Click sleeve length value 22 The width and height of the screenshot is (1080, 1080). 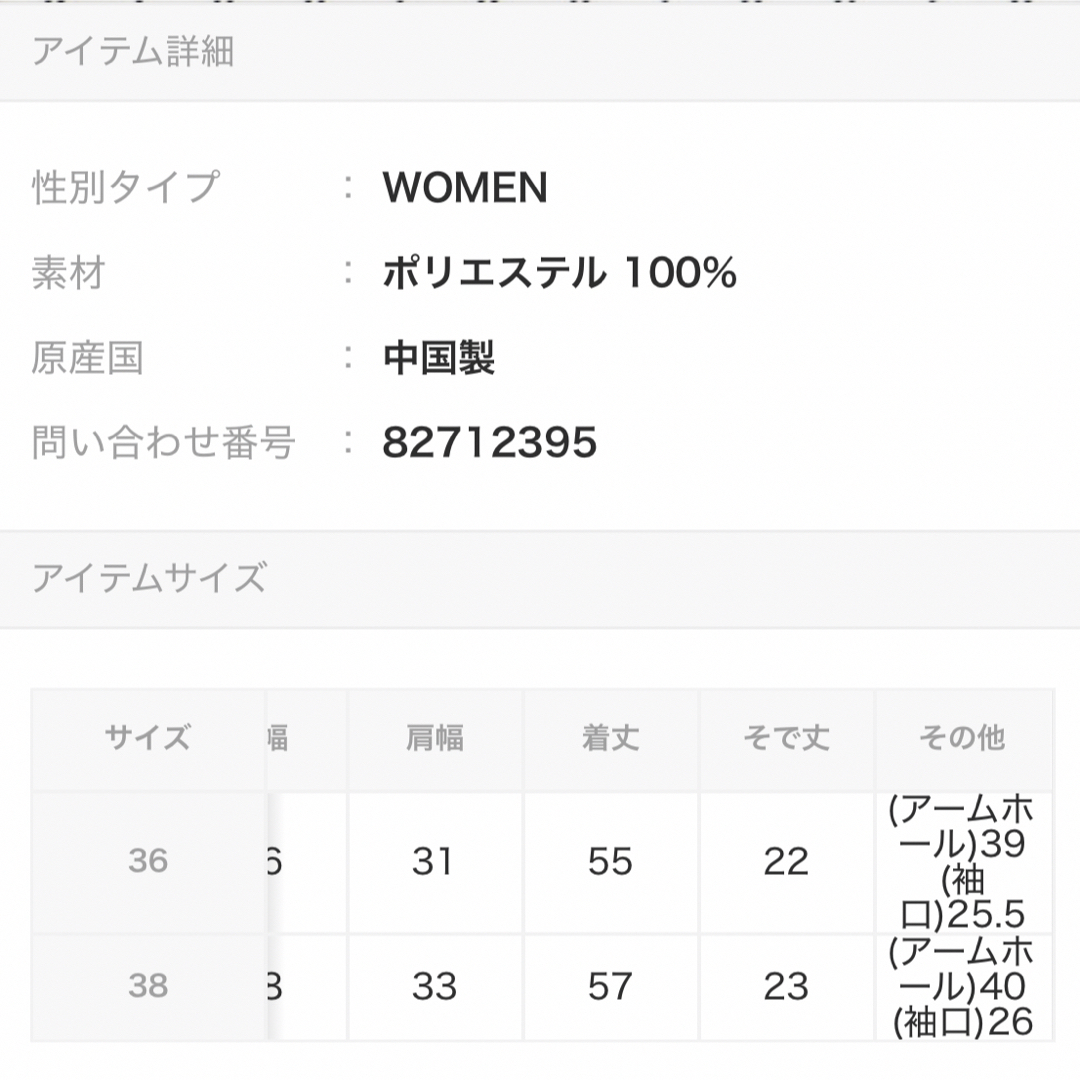pos(787,862)
